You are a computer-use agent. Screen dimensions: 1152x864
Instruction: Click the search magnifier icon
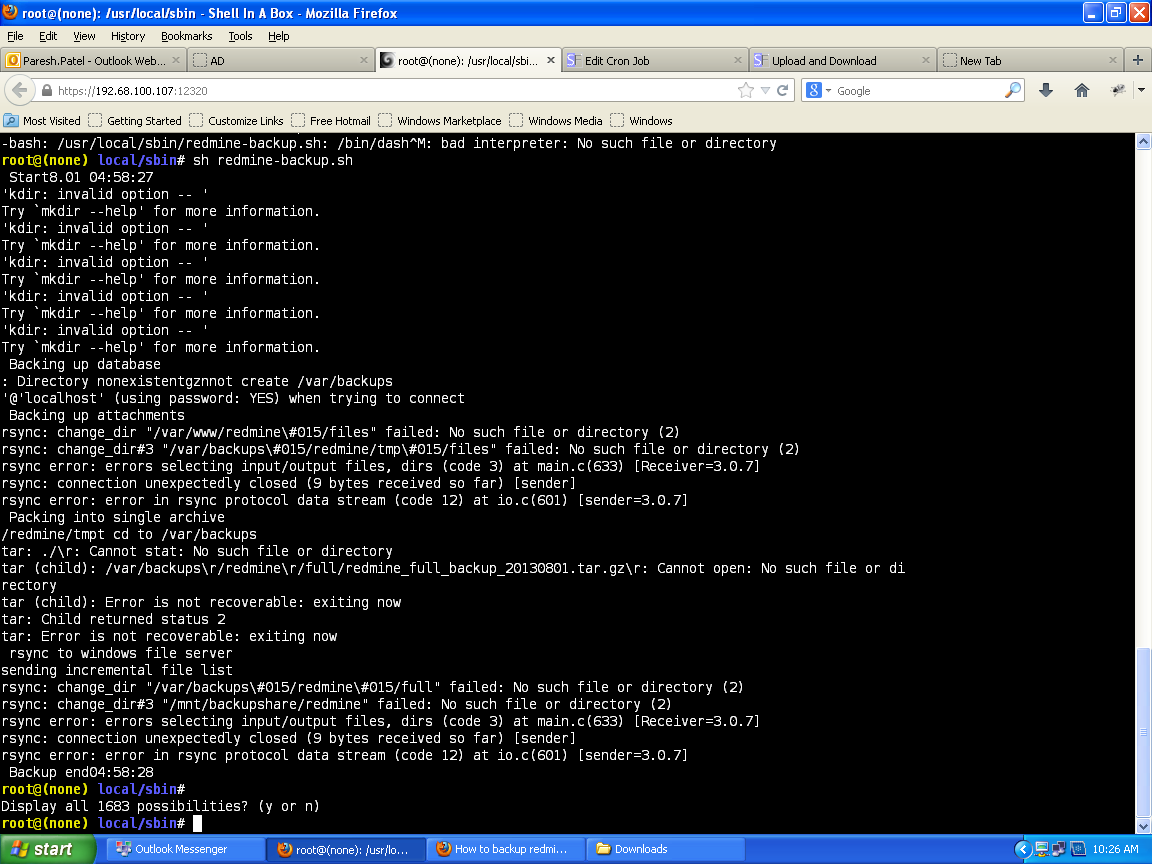tap(1013, 90)
